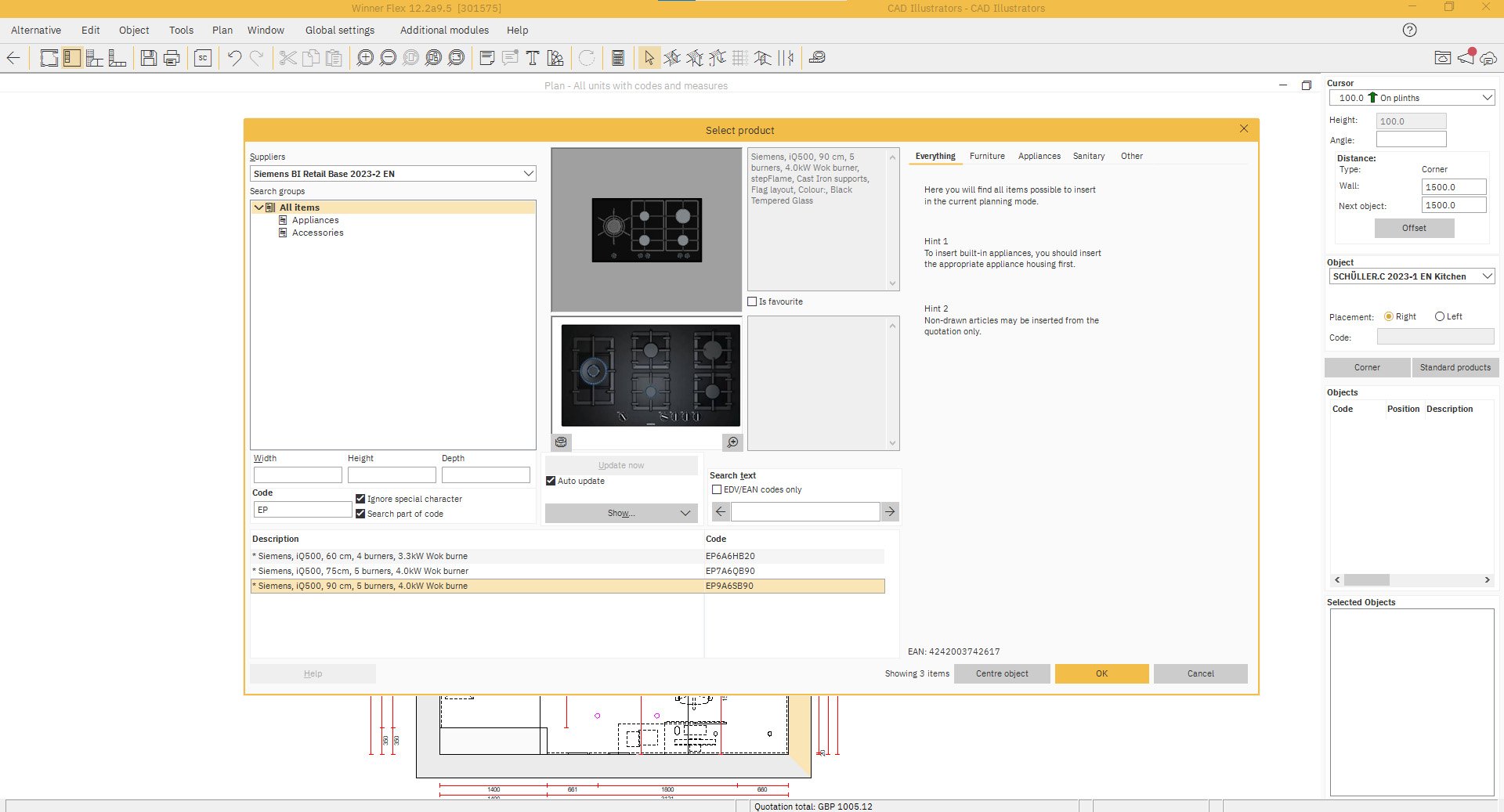The width and height of the screenshot is (1504, 812).
Task: Collapse the All items tree node
Action: (x=258, y=207)
